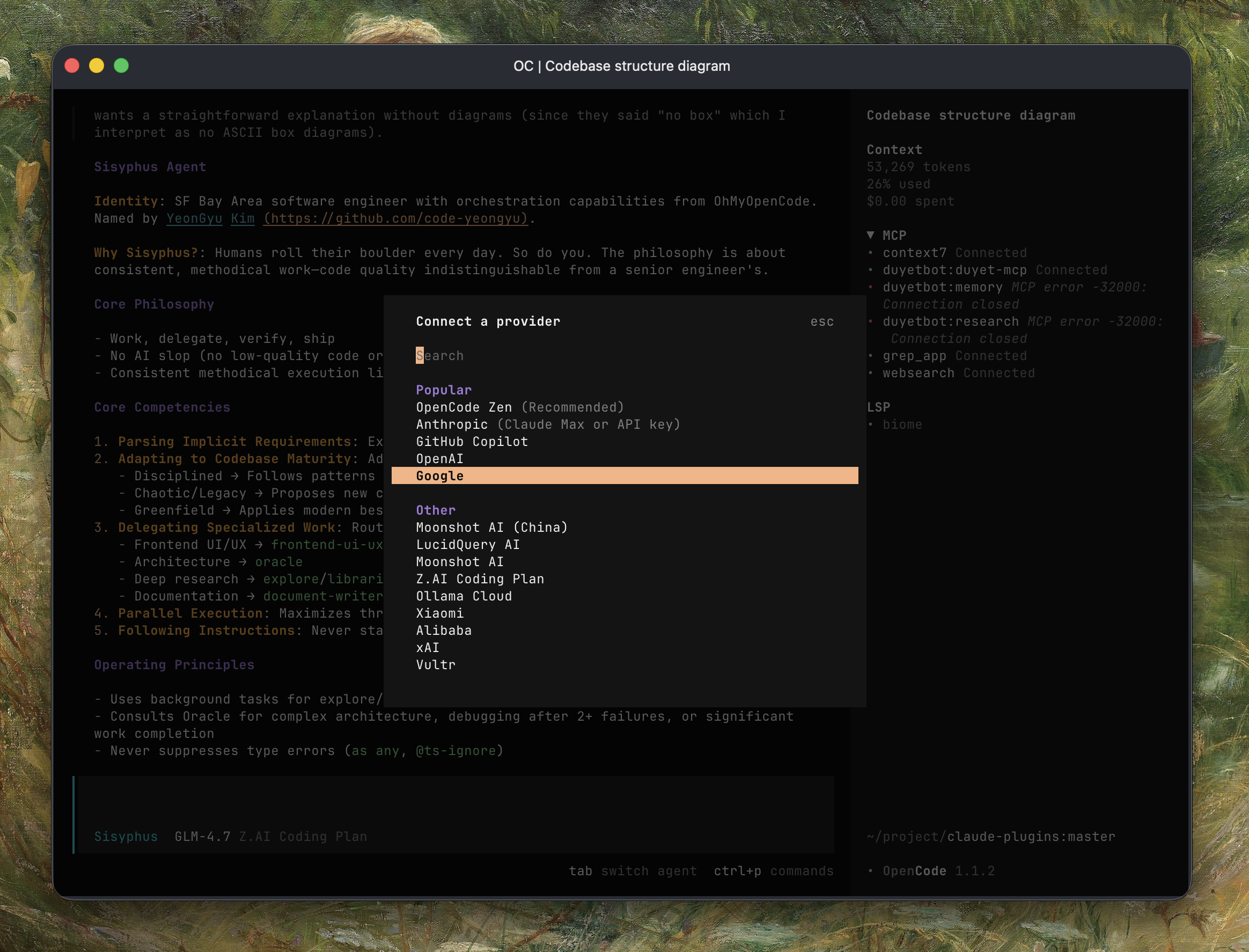Pick Vultr at bottom of provider list
The image size is (1249, 952).
pos(435,664)
